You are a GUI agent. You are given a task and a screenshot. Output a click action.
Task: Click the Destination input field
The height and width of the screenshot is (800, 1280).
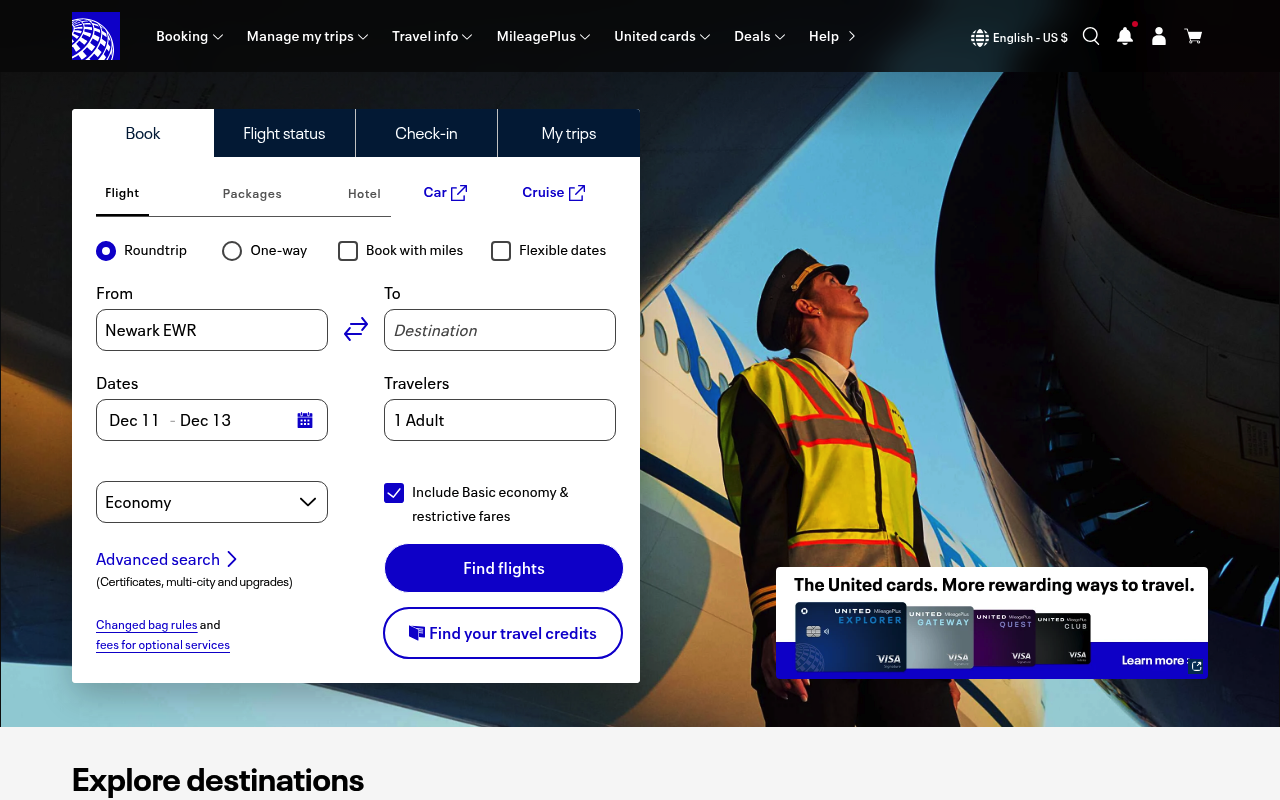click(x=500, y=330)
